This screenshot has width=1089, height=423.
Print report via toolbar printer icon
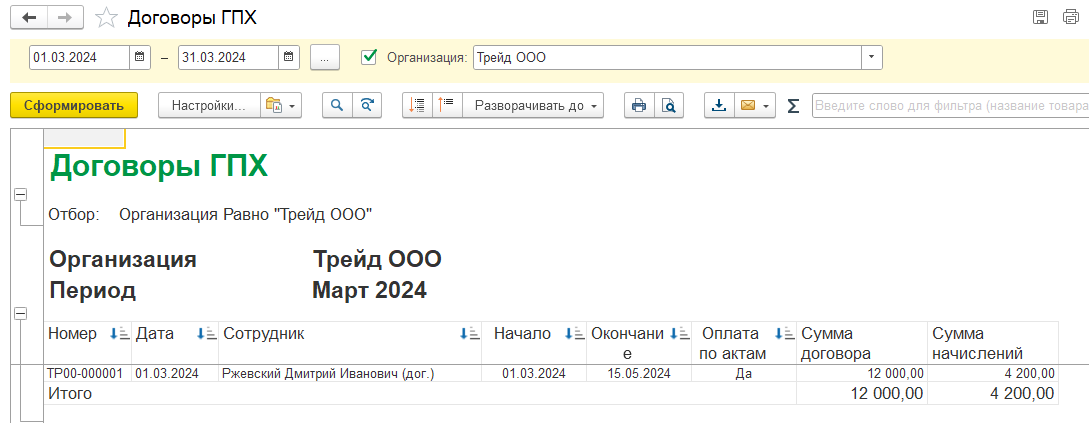pyautogui.click(x=638, y=106)
